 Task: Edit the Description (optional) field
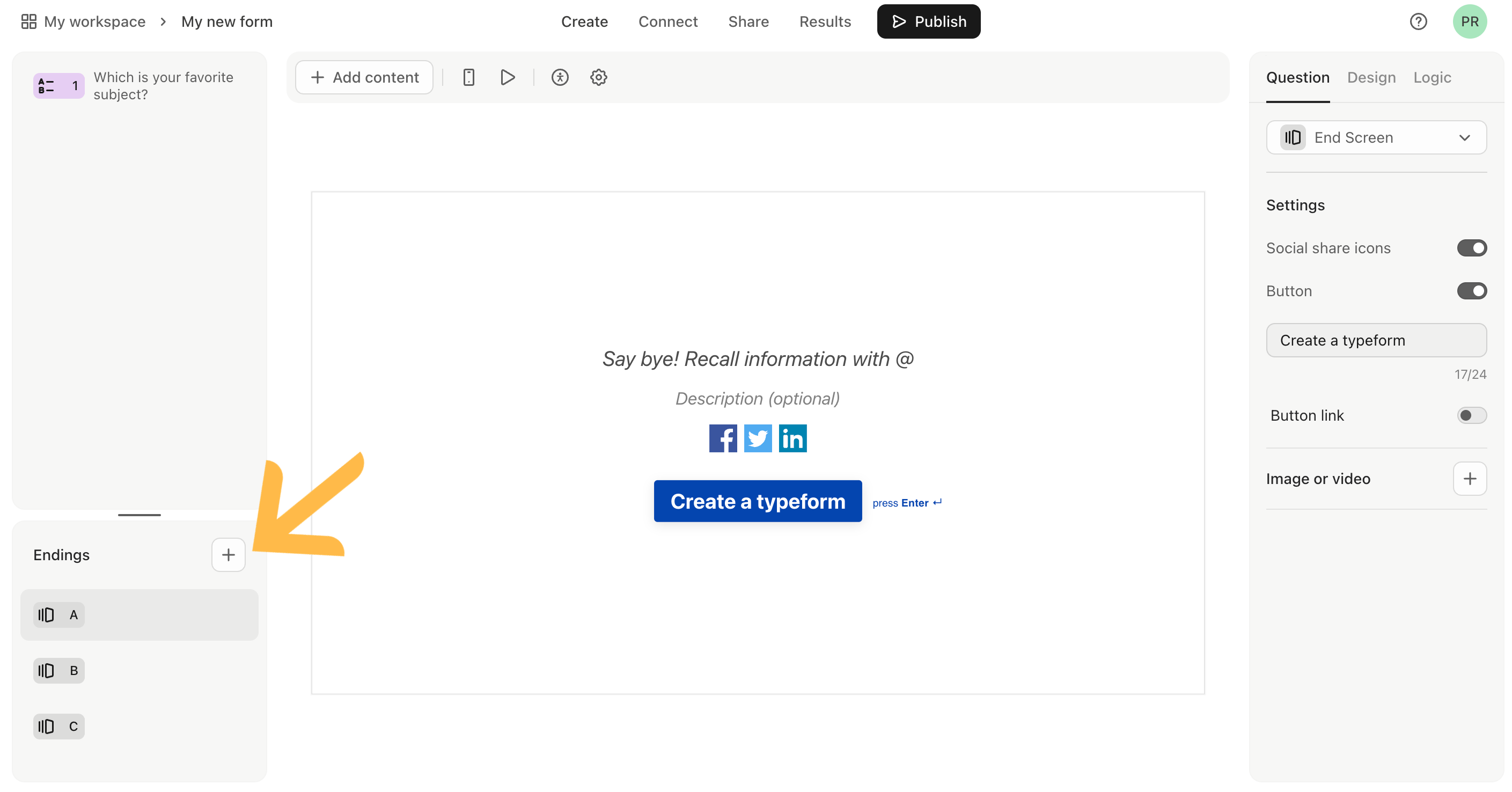[757, 399]
